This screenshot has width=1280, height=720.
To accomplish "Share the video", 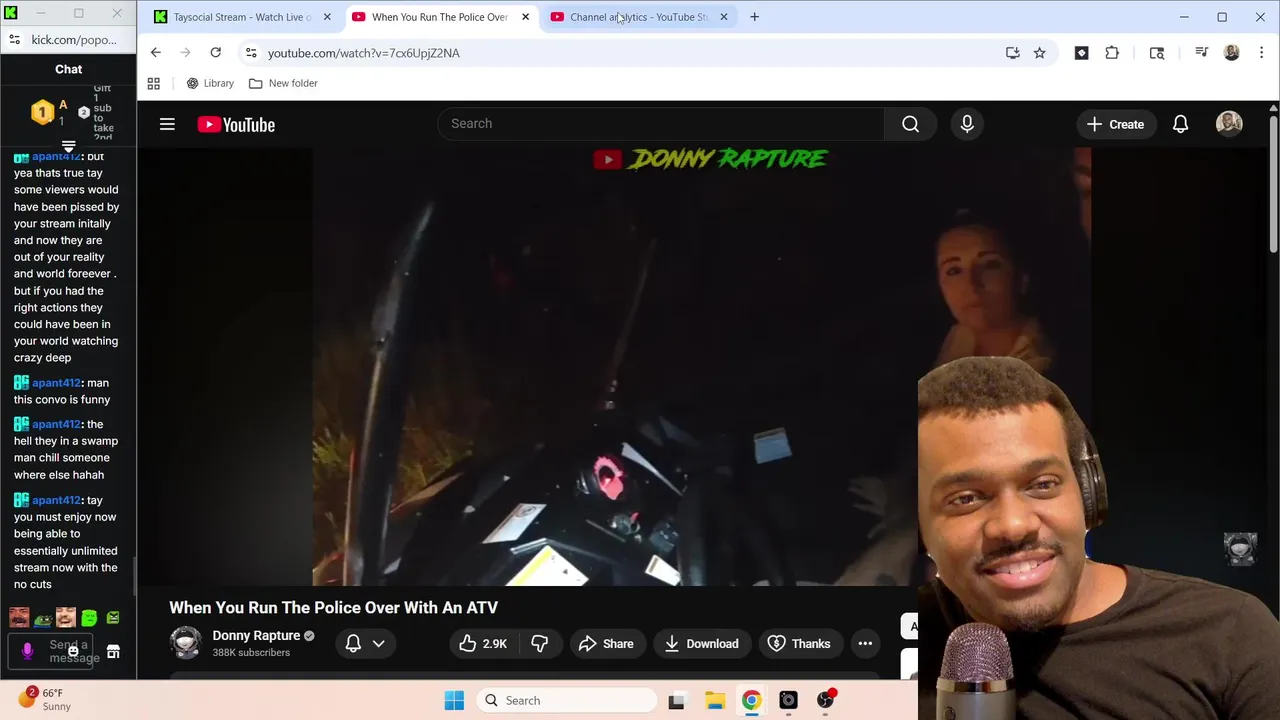I will point(606,644).
